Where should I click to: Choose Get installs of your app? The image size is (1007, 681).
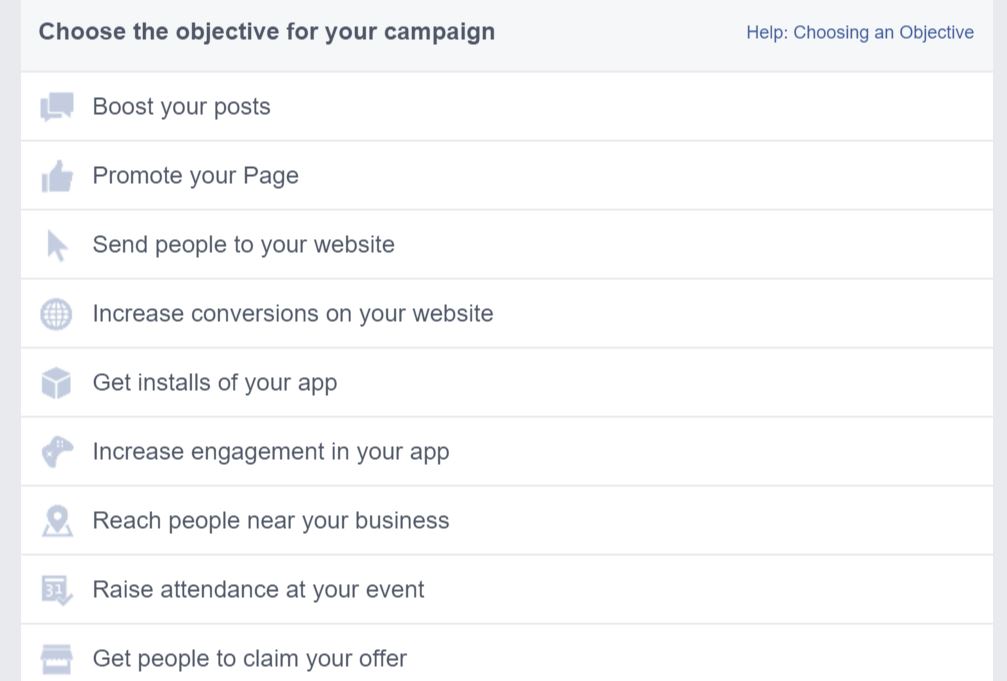214,383
